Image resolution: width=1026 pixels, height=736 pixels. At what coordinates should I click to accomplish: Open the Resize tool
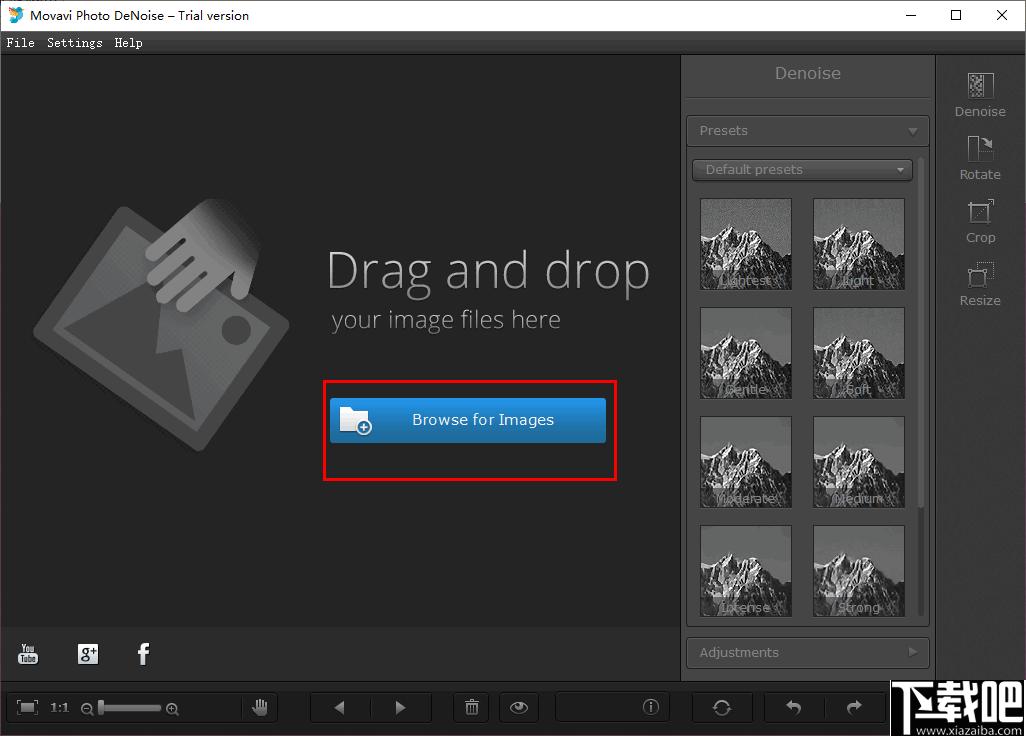point(980,284)
